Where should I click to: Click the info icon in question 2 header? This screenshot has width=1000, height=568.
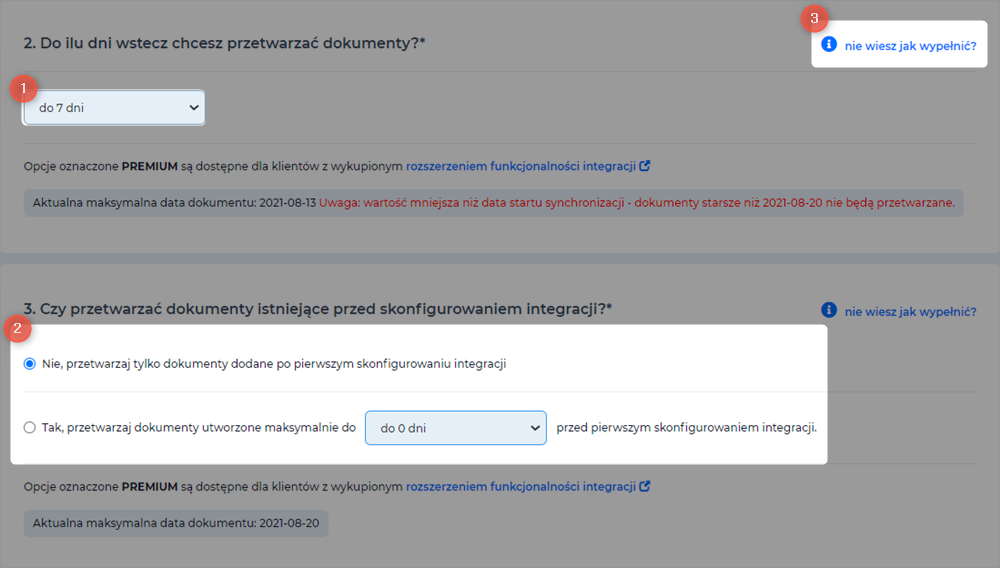[828, 44]
